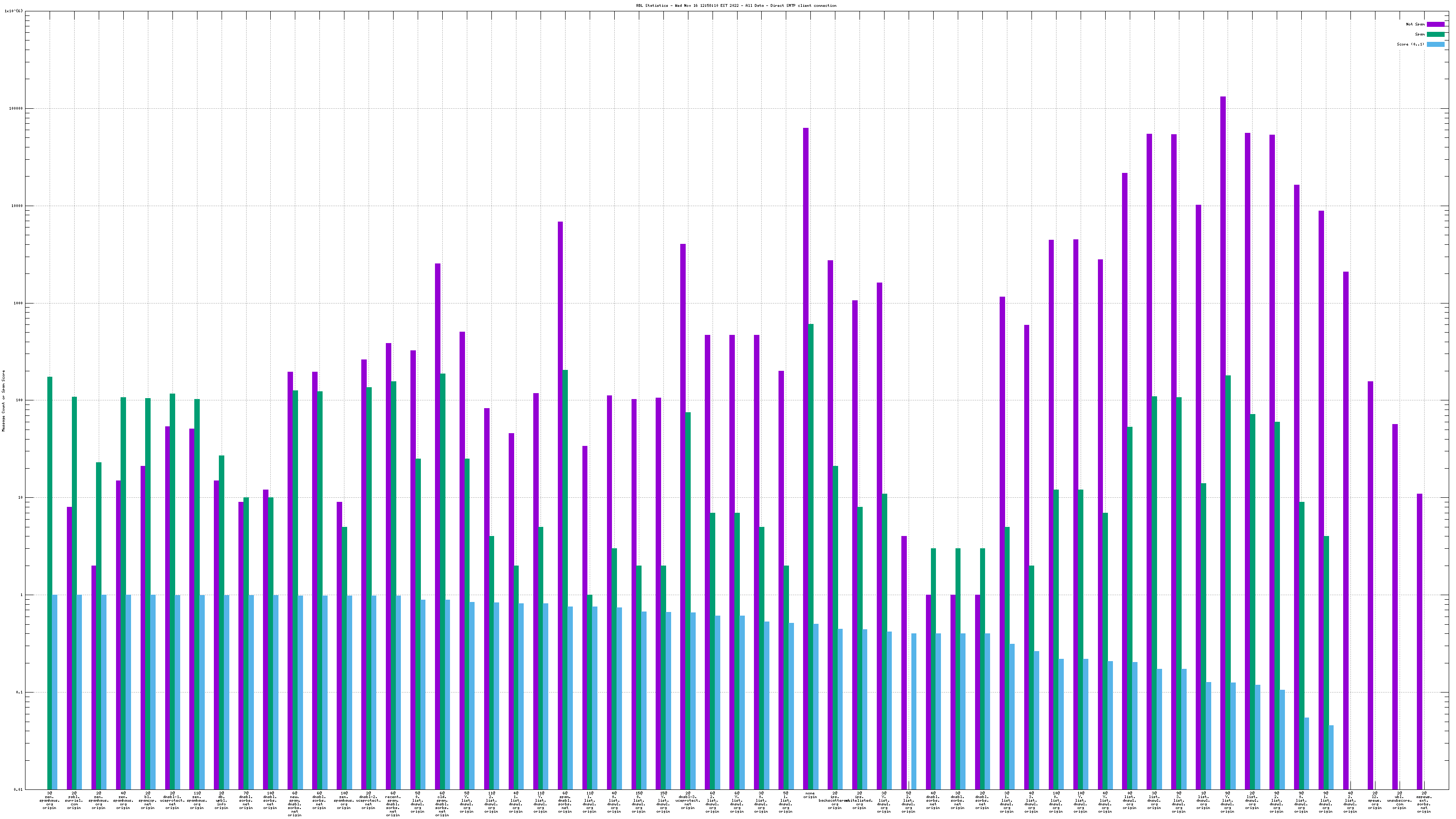The image size is (1456, 819).
Task: Click the ips.backscatterer.org x-axis label
Action: tap(835, 800)
